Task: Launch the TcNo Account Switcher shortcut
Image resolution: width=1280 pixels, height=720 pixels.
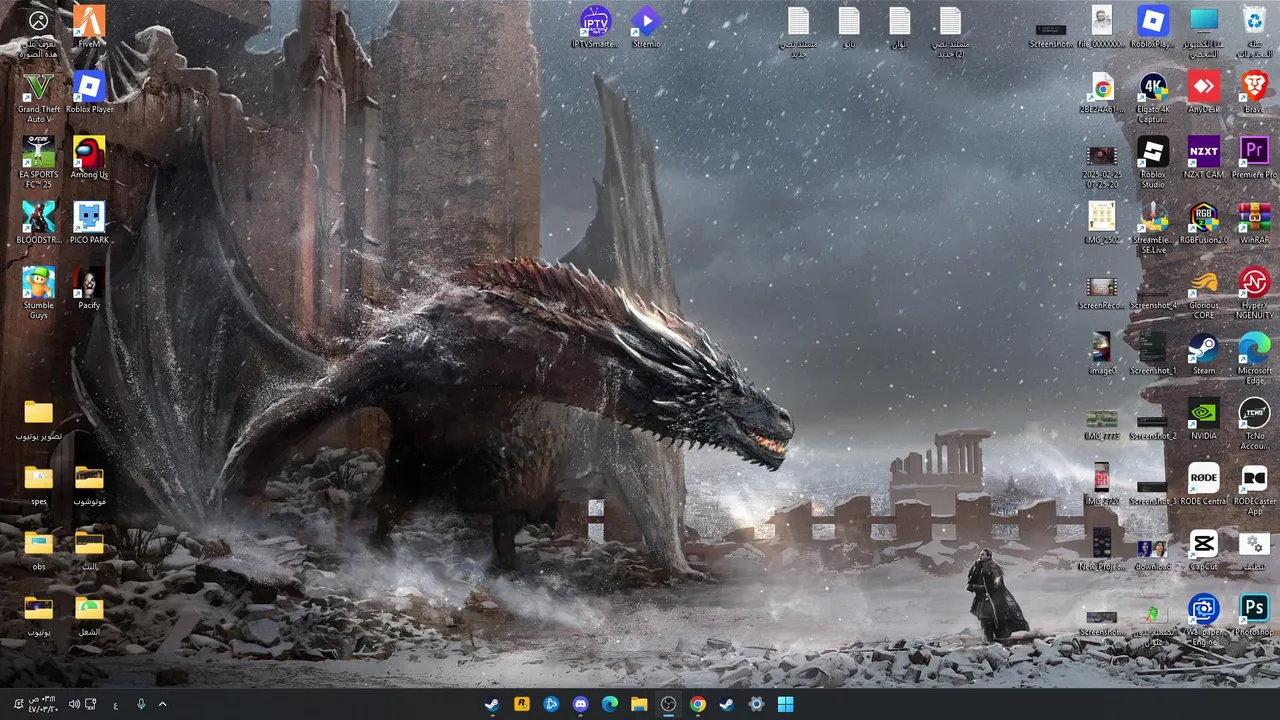Action: [x=1254, y=424]
